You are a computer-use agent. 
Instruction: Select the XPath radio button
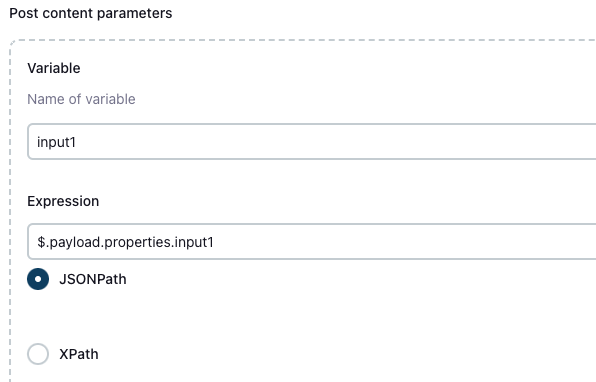(38, 354)
